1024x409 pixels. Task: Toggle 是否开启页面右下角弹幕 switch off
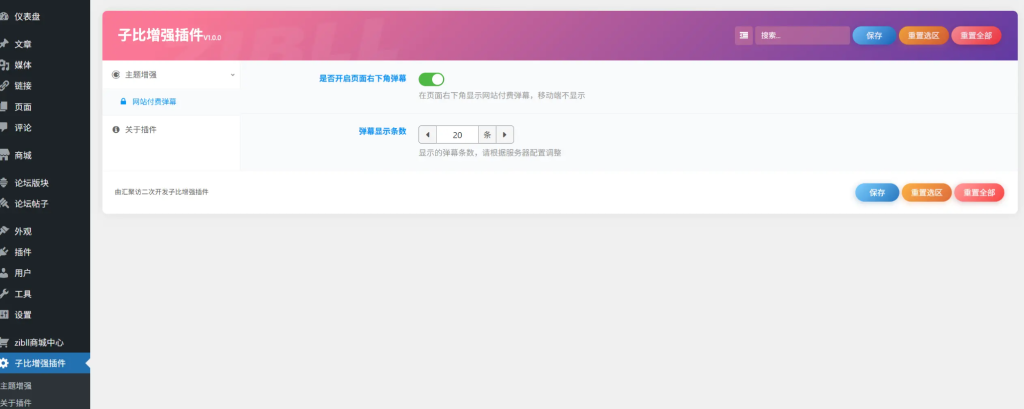(431, 79)
